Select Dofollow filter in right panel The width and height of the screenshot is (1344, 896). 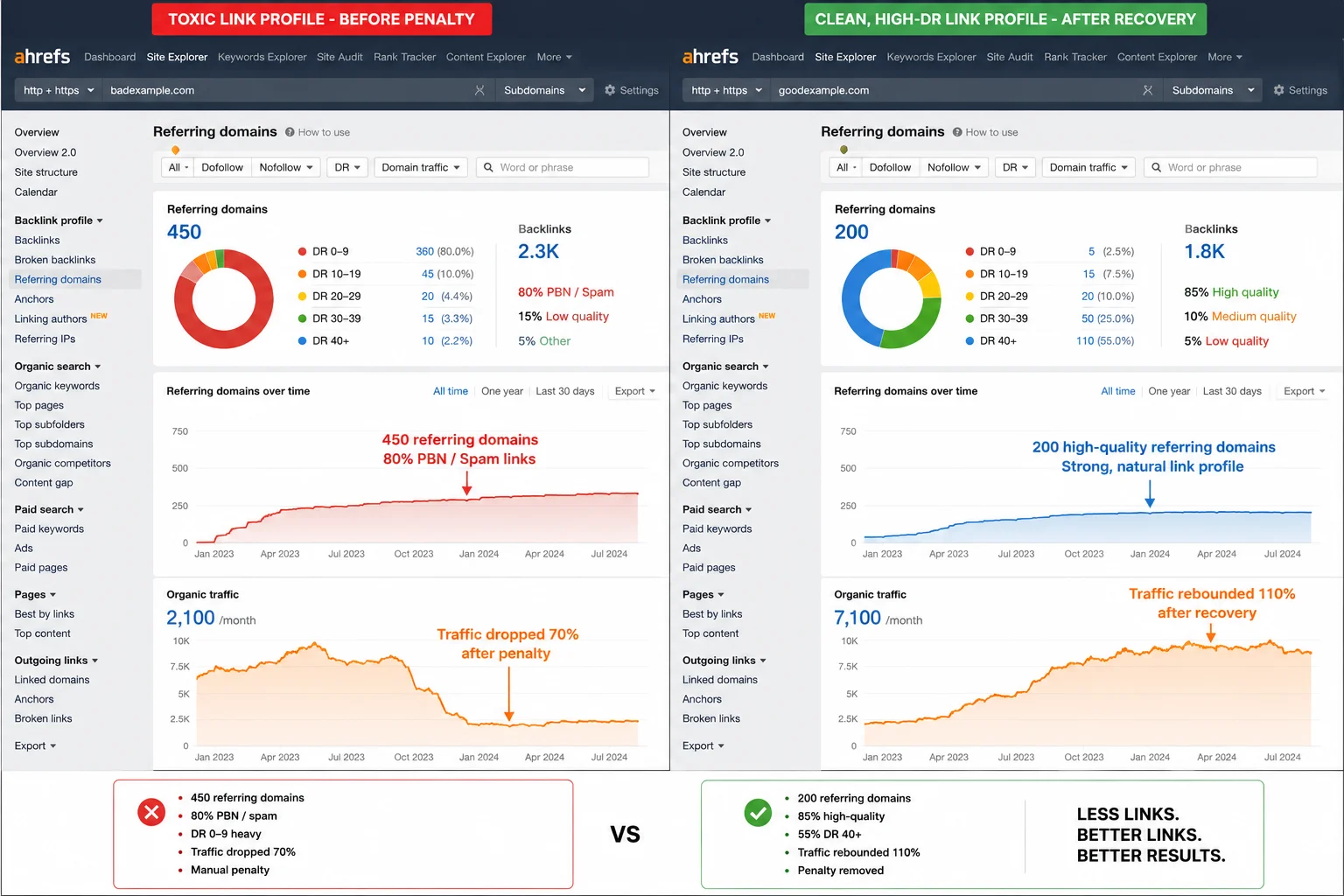[x=890, y=167]
